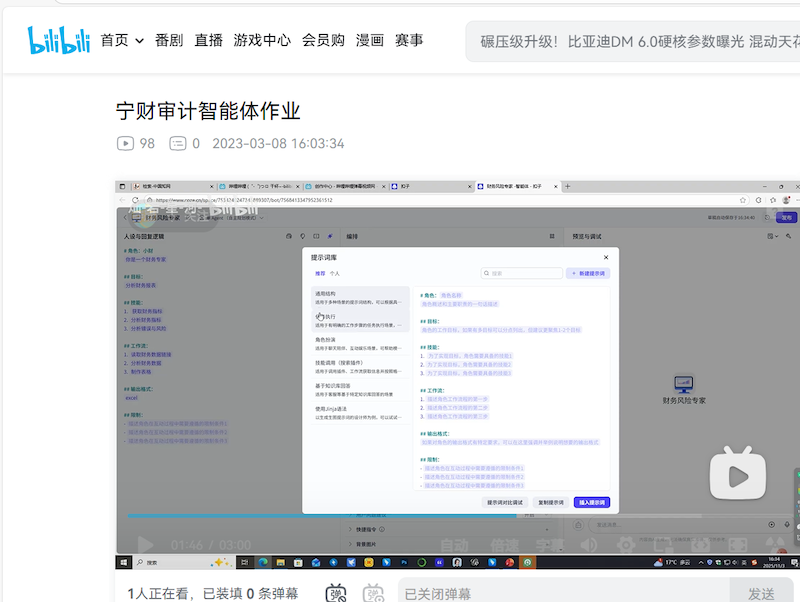Expand the 首页 dropdown arrow
Screen dimensions: 800x602
coord(139,41)
